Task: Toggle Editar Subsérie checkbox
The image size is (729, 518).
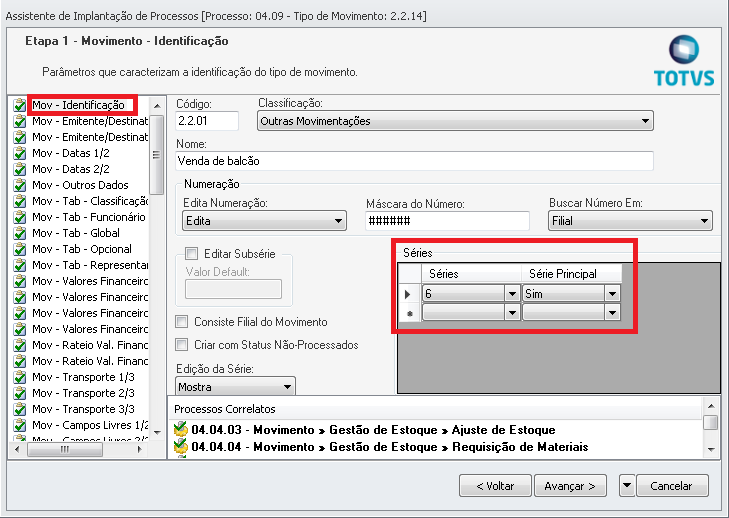Action: pos(191,254)
